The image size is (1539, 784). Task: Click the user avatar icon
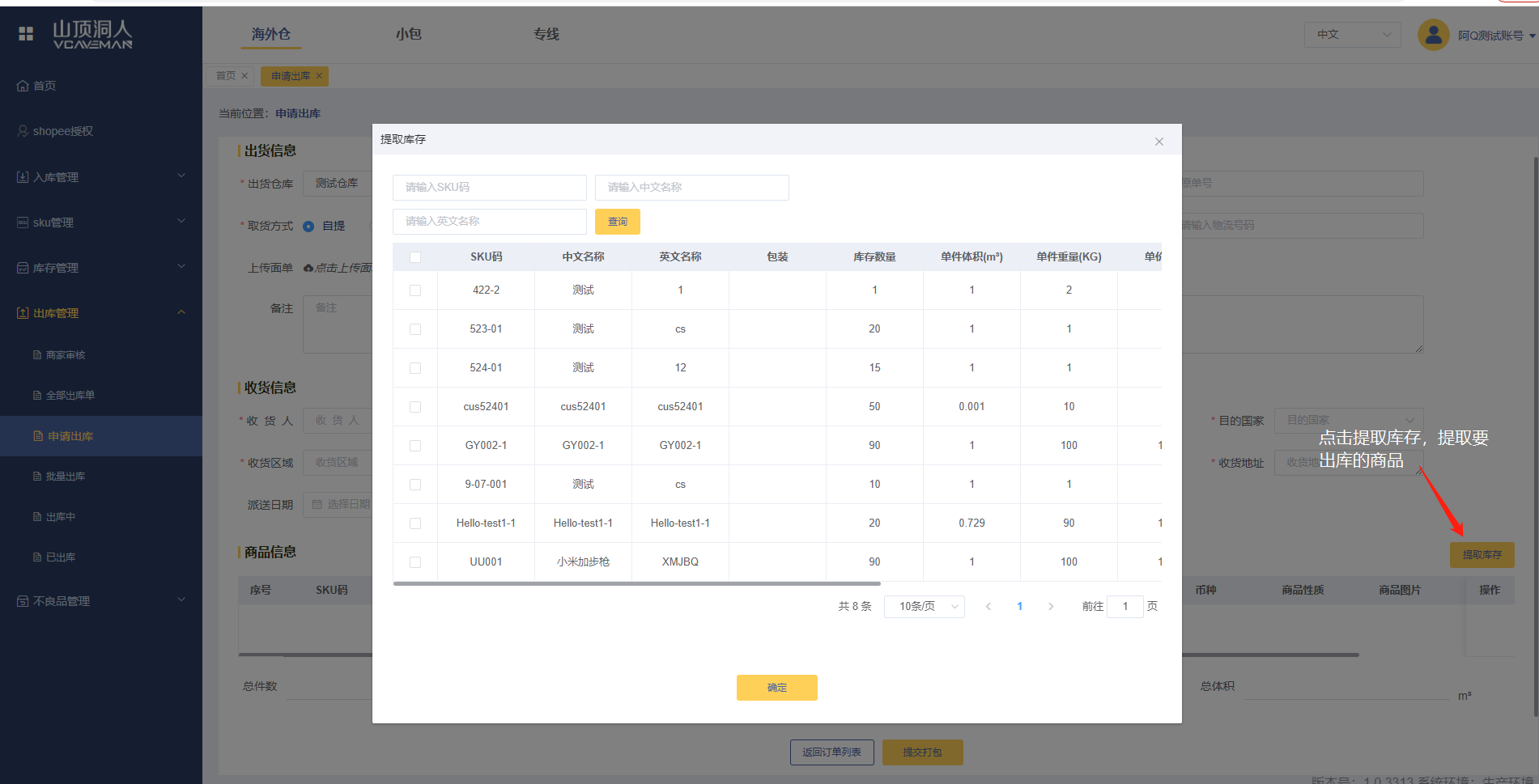1433,35
